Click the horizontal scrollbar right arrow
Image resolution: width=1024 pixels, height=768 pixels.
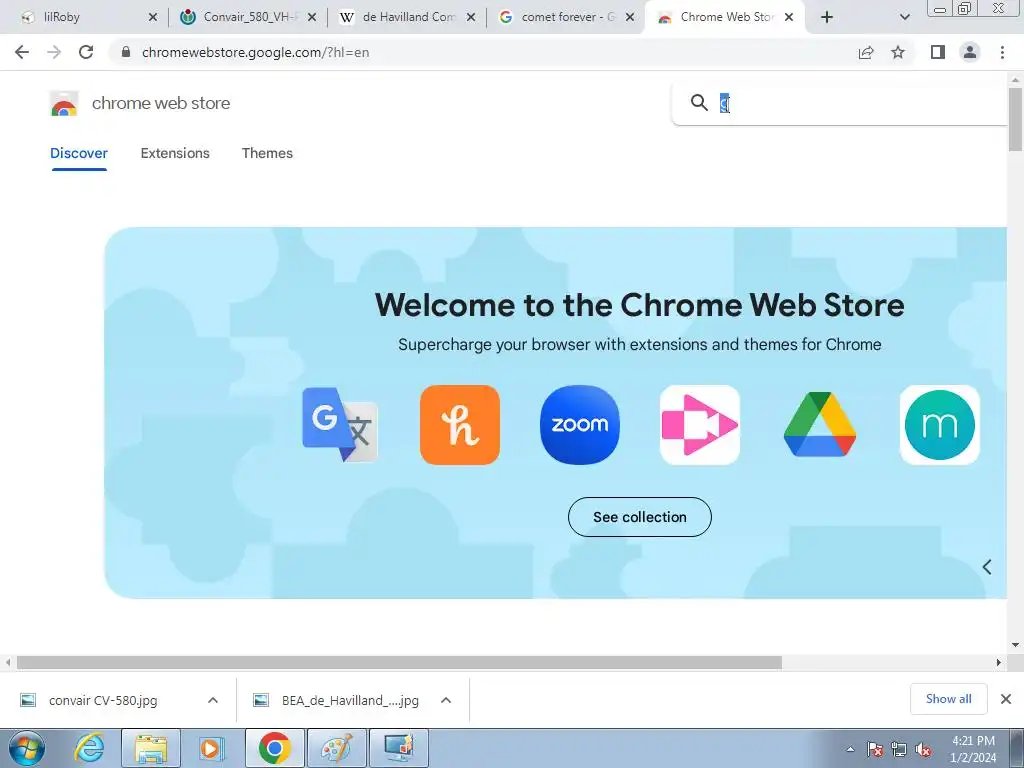coord(998,662)
